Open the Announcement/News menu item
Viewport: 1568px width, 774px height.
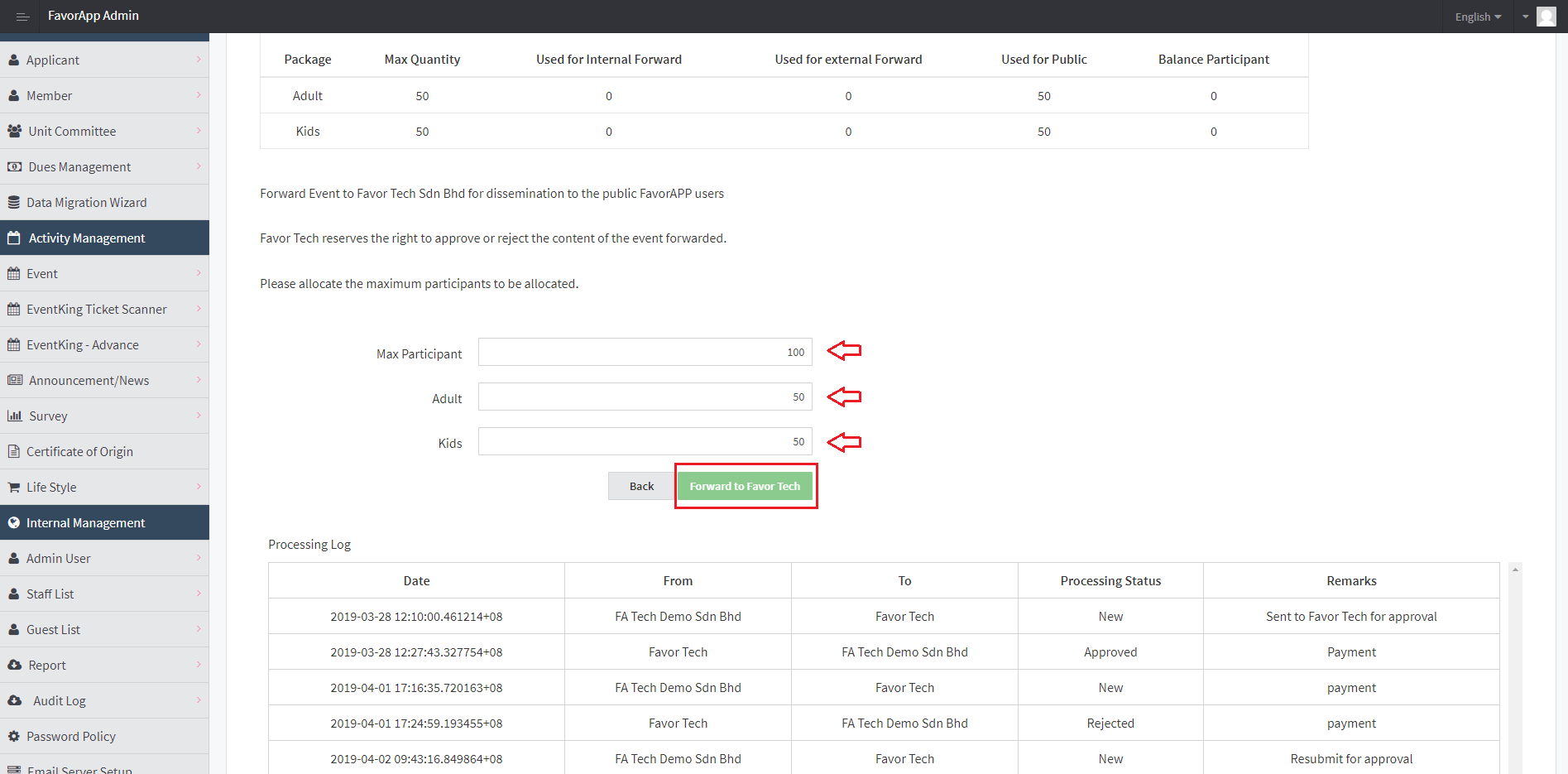89,380
